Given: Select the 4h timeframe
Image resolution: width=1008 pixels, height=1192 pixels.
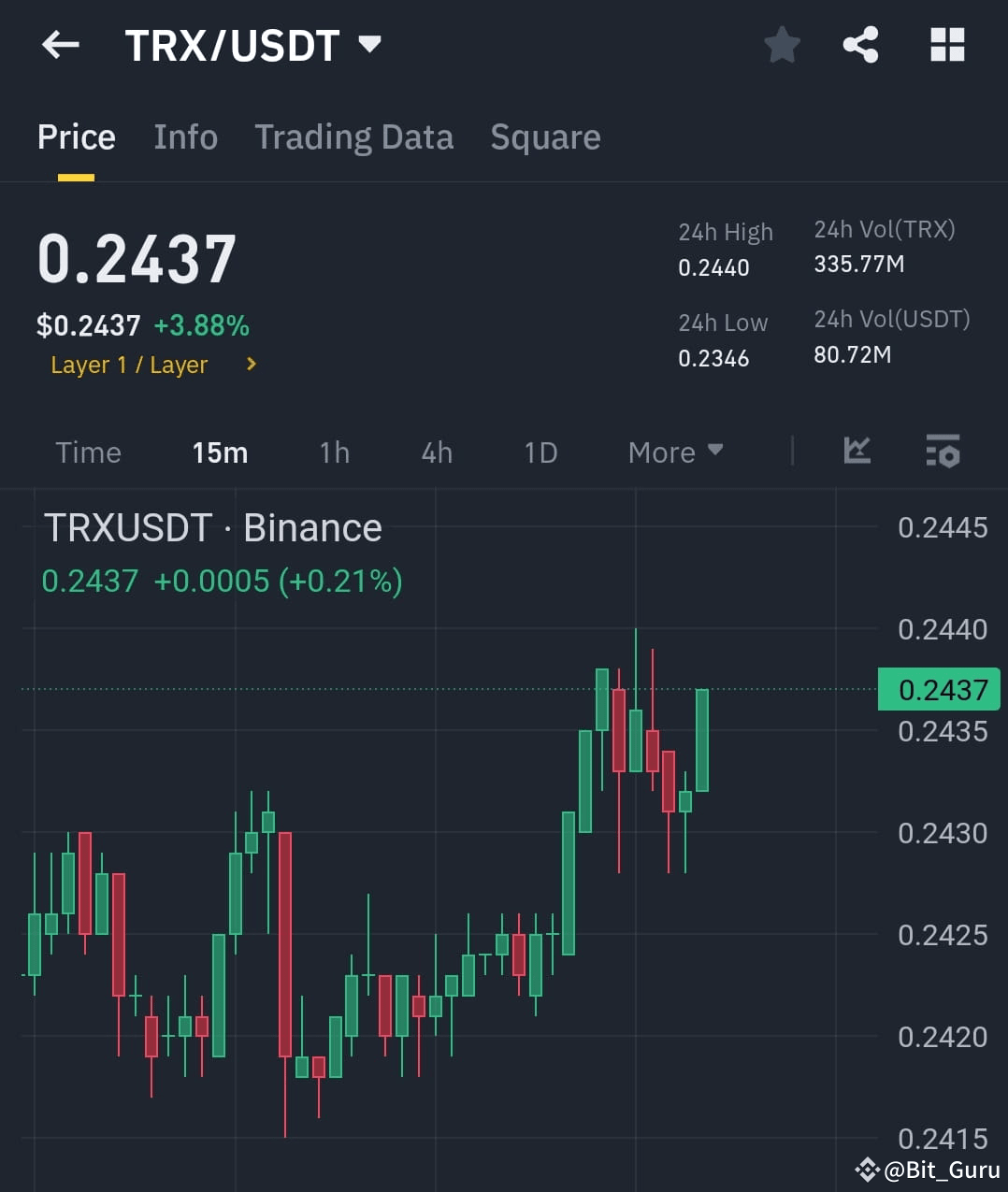Looking at the screenshot, I should (x=435, y=452).
